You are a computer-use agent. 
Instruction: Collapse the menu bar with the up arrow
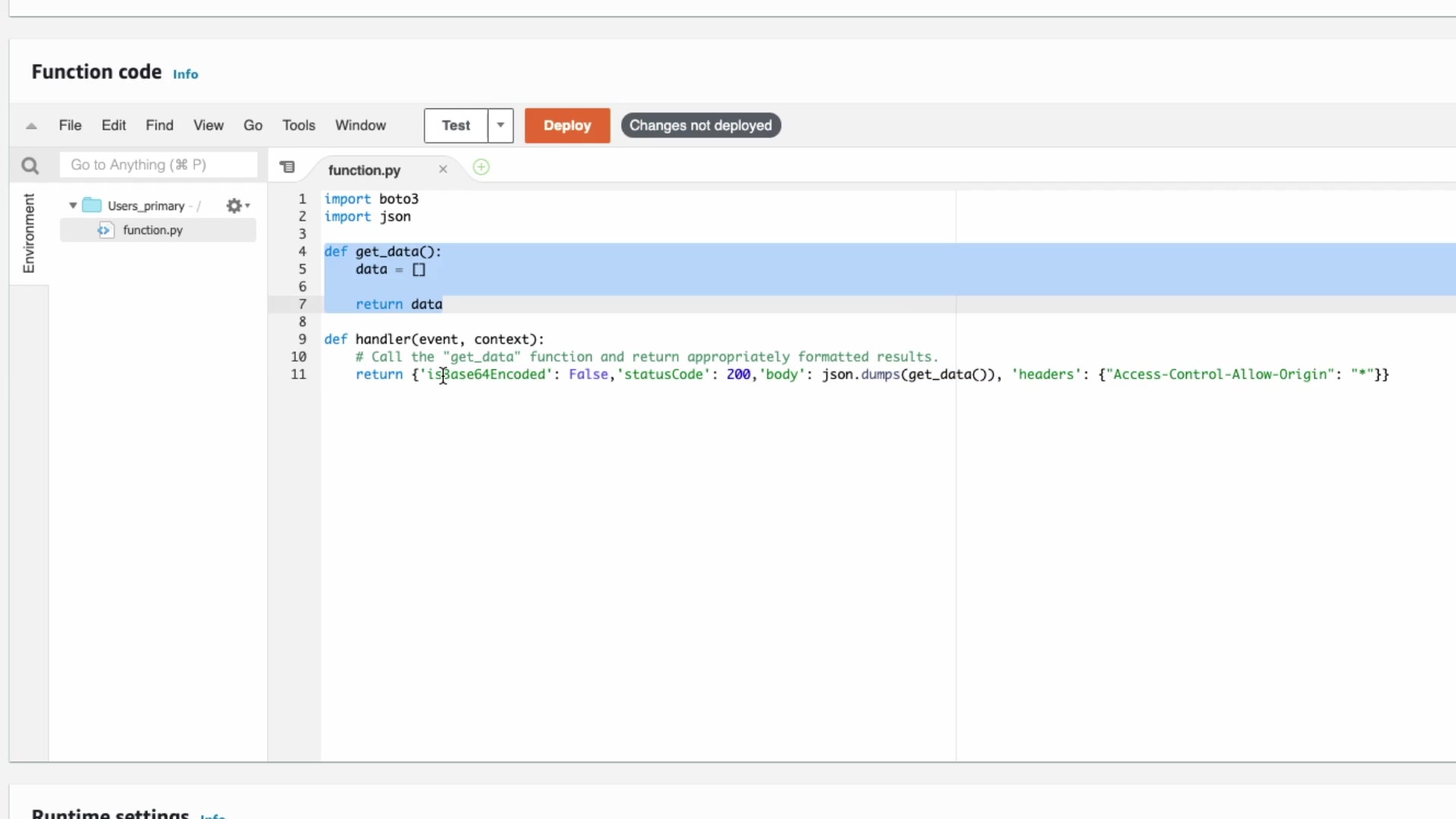tap(31, 126)
